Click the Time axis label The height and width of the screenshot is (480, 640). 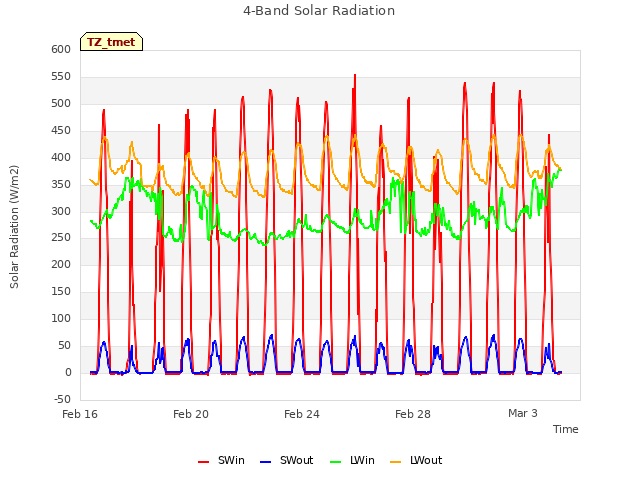click(566, 429)
